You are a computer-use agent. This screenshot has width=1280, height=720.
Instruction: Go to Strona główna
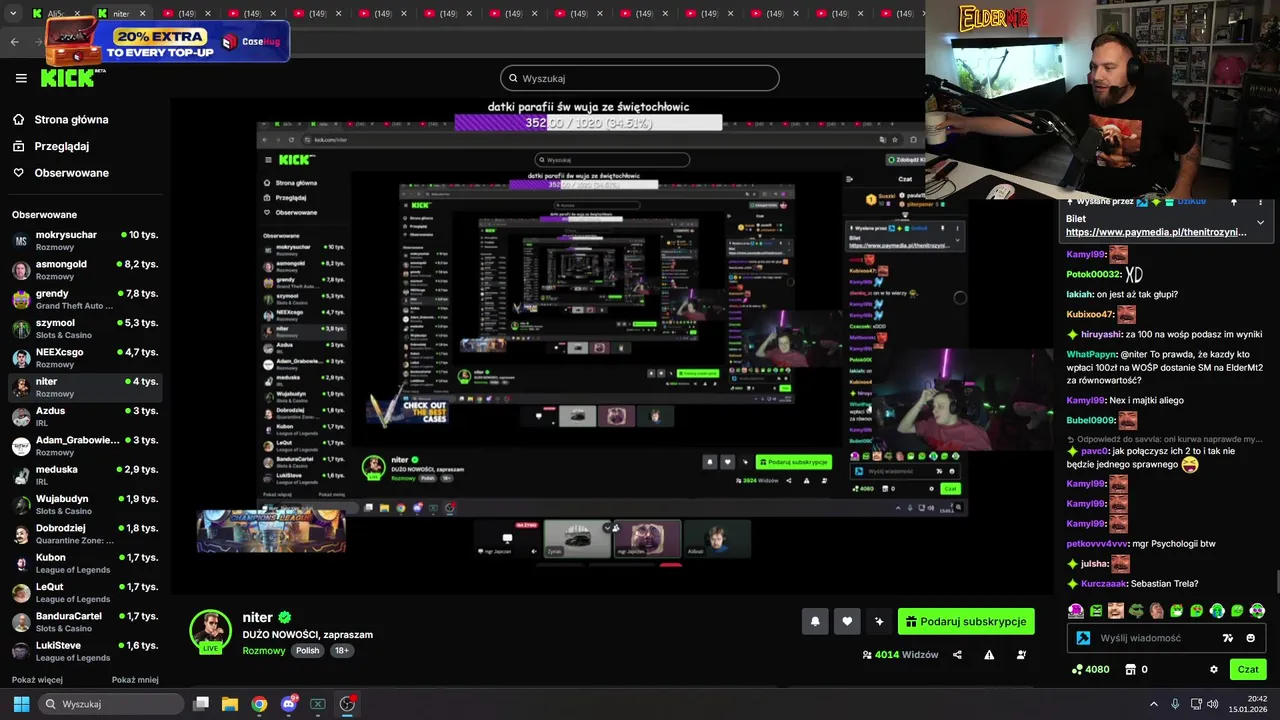(60, 119)
